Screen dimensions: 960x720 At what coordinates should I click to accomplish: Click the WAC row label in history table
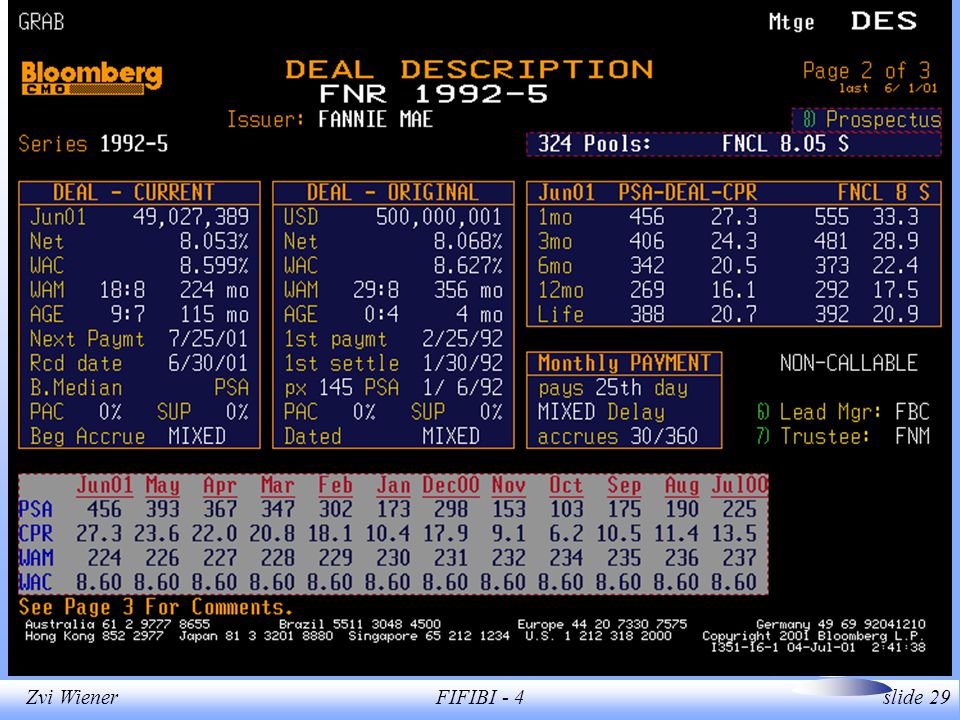point(36,583)
